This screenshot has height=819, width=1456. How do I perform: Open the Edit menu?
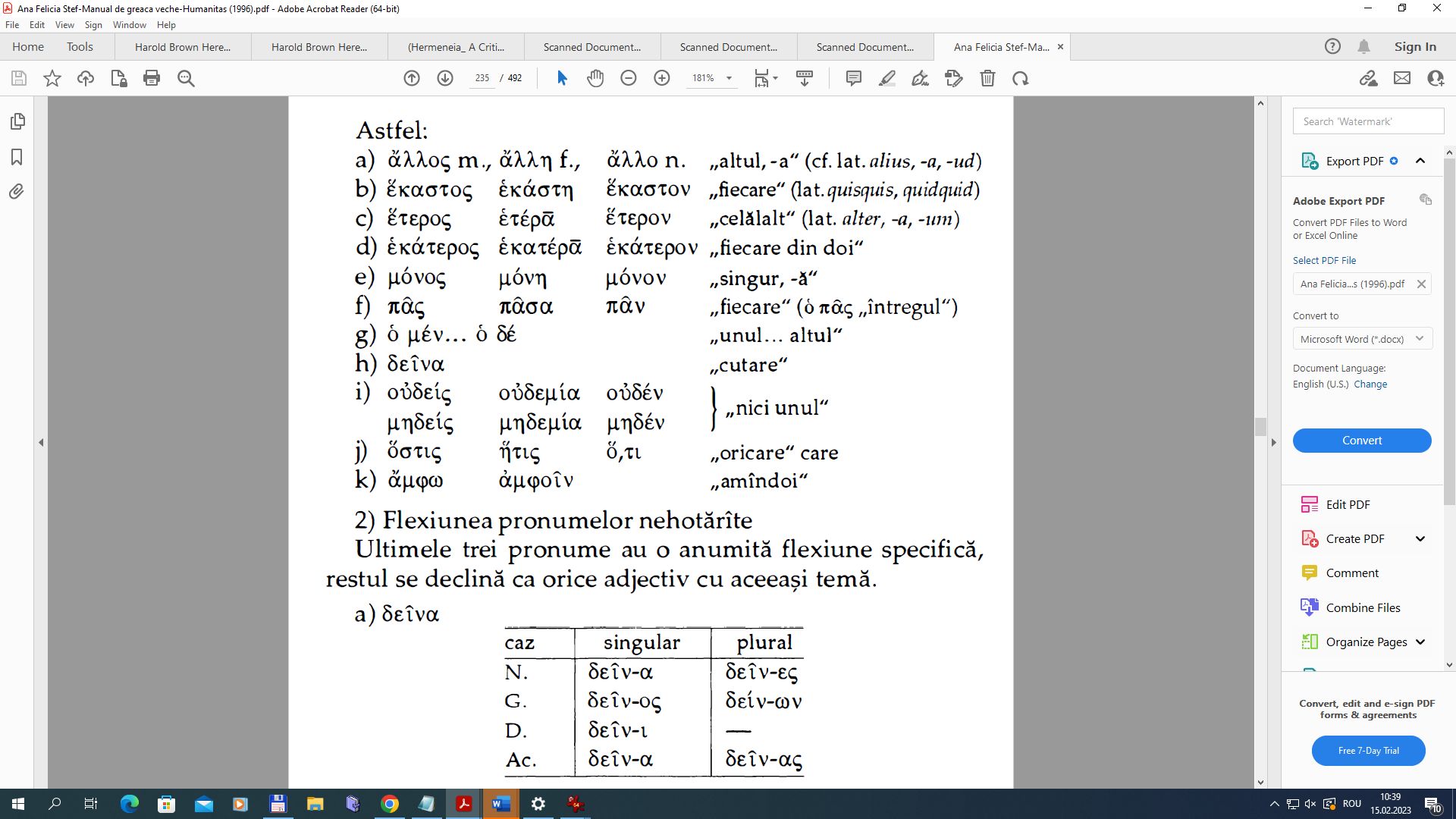pyautogui.click(x=37, y=24)
